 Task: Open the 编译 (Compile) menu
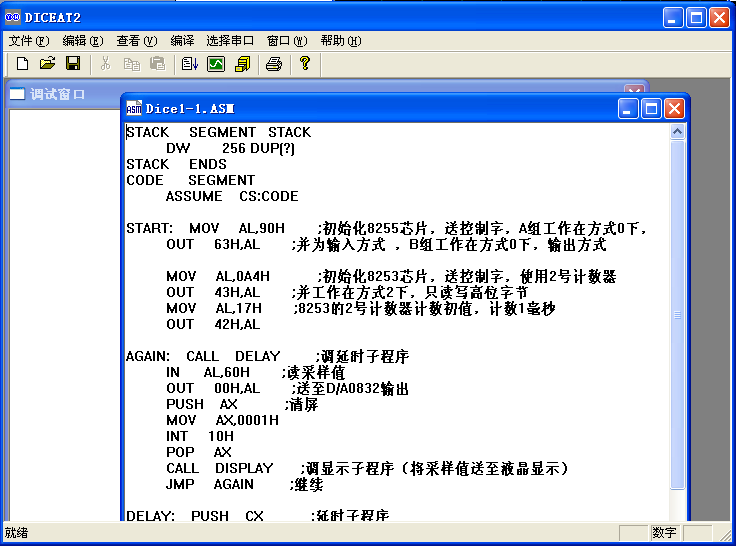[182, 41]
